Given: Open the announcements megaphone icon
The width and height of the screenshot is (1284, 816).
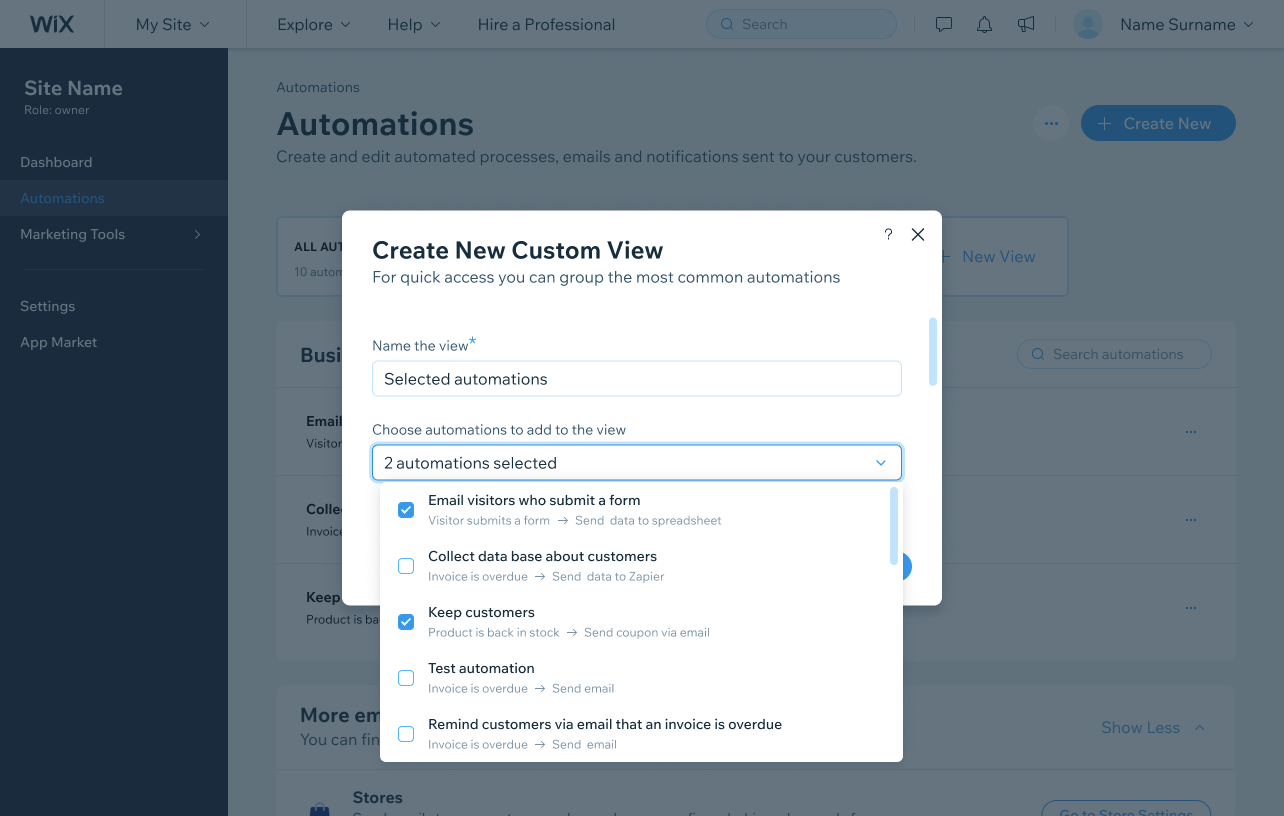Looking at the screenshot, I should (1026, 24).
